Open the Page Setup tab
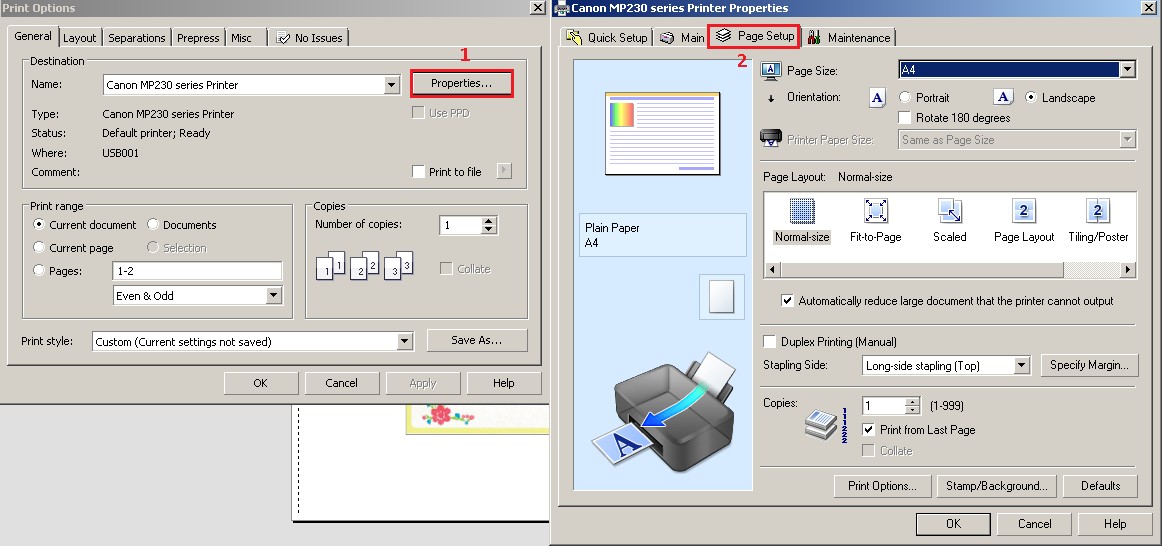 pos(754,36)
